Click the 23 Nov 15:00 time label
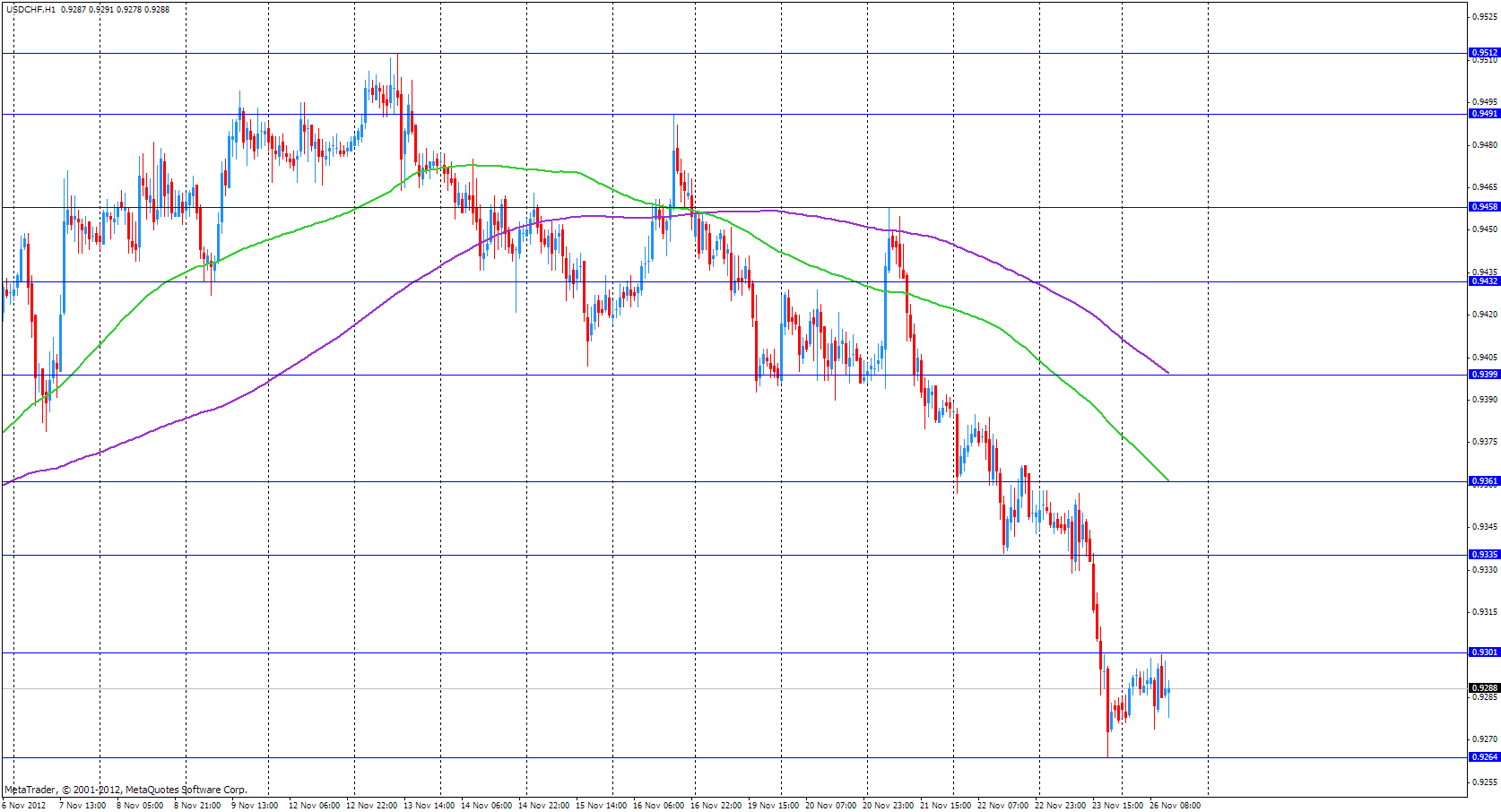 pos(1118,806)
